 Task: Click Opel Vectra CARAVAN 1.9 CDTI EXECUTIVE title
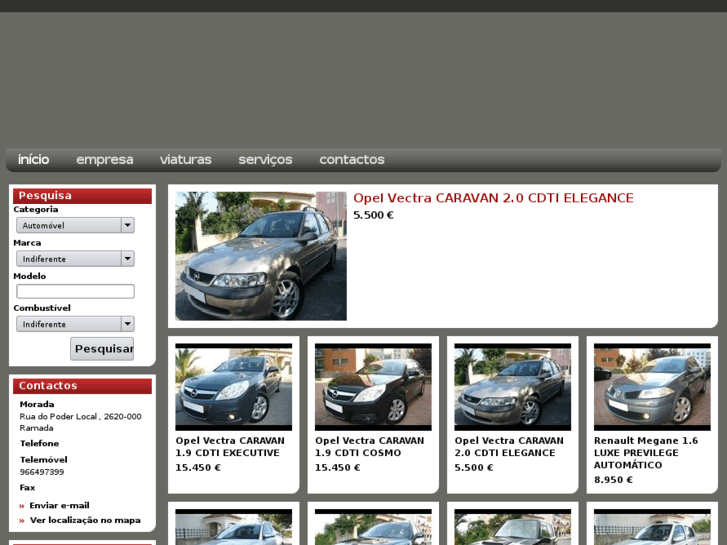coord(230,447)
